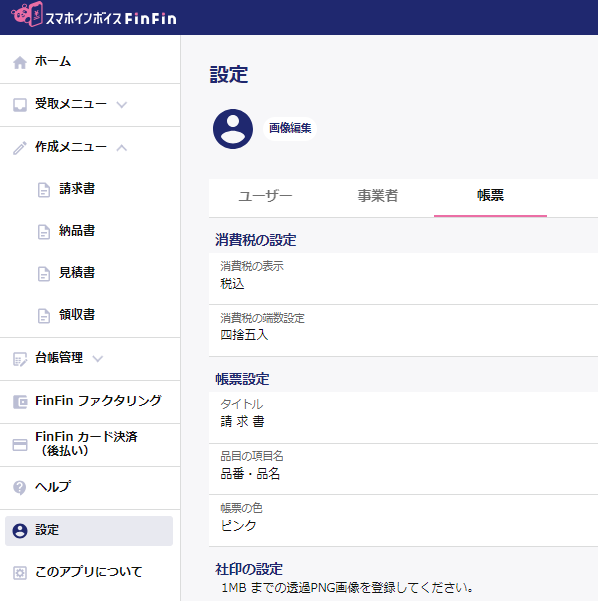Click the 作成メニュー pencil icon
The height and width of the screenshot is (601, 598).
[x=20, y=148]
